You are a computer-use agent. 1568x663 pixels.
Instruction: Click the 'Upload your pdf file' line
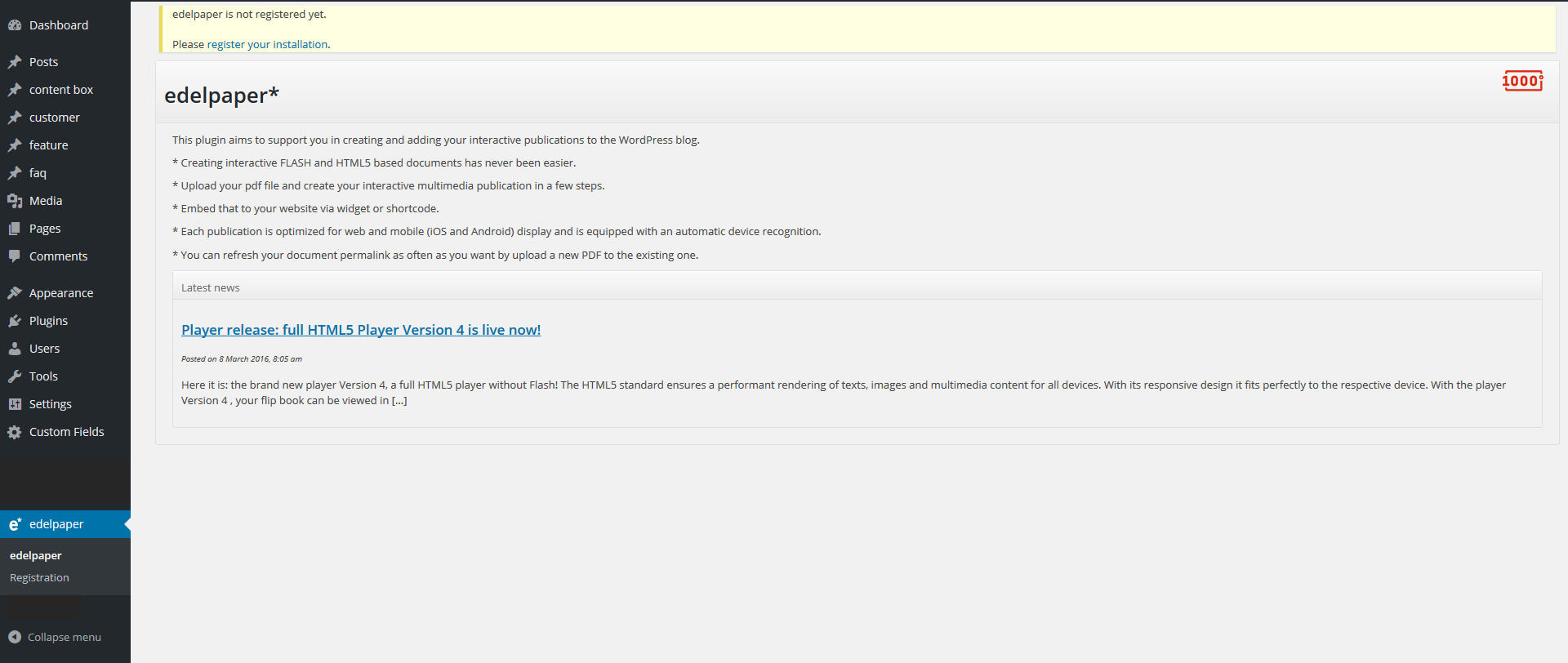coord(389,186)
